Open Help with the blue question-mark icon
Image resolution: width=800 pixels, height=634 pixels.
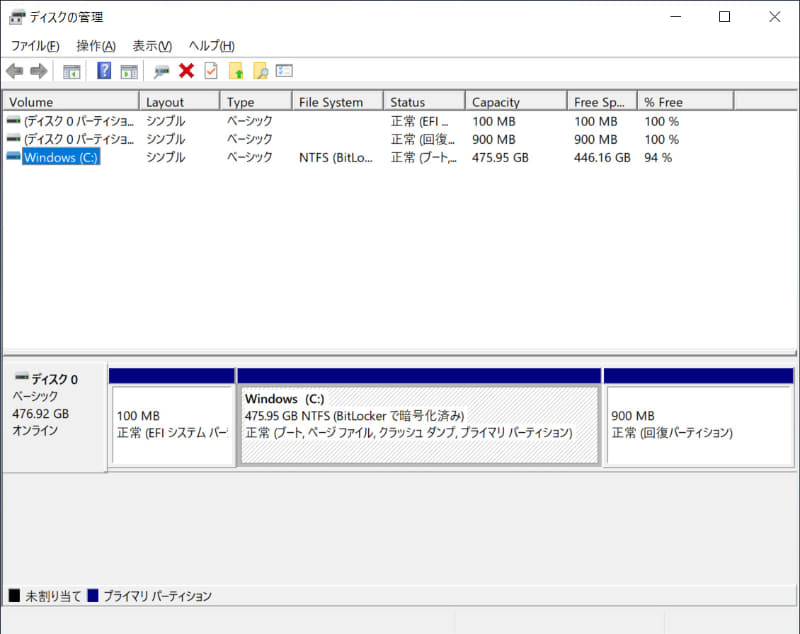click(x=104, y=70)
